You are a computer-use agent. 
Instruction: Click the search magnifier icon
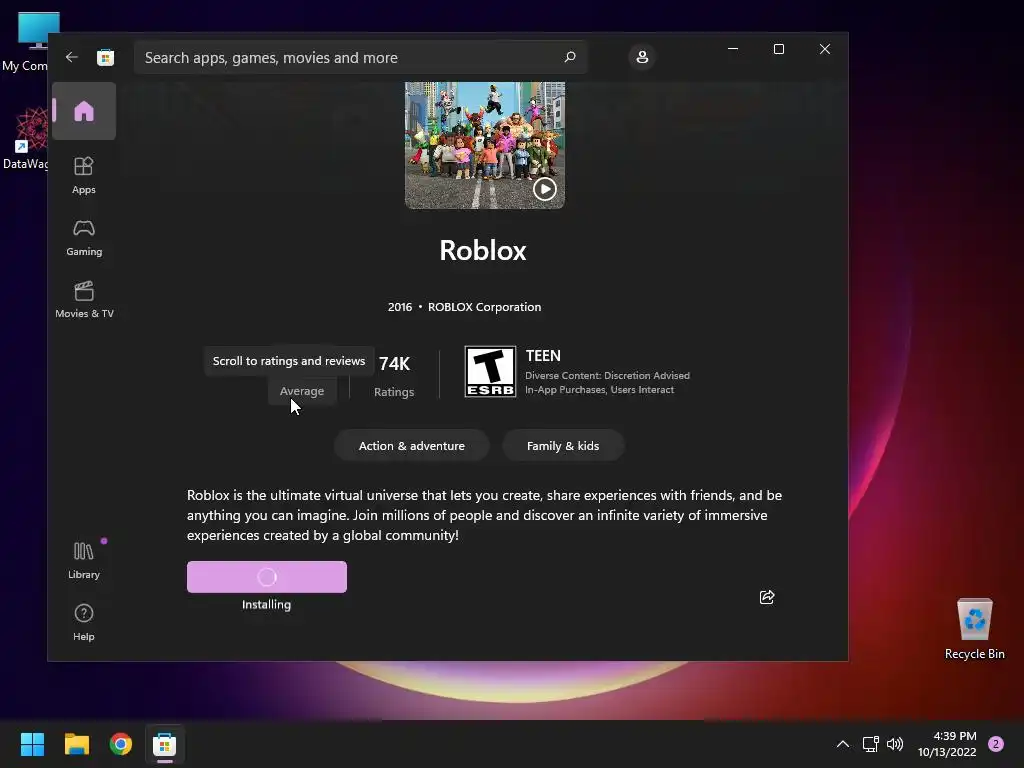point(569,57)
